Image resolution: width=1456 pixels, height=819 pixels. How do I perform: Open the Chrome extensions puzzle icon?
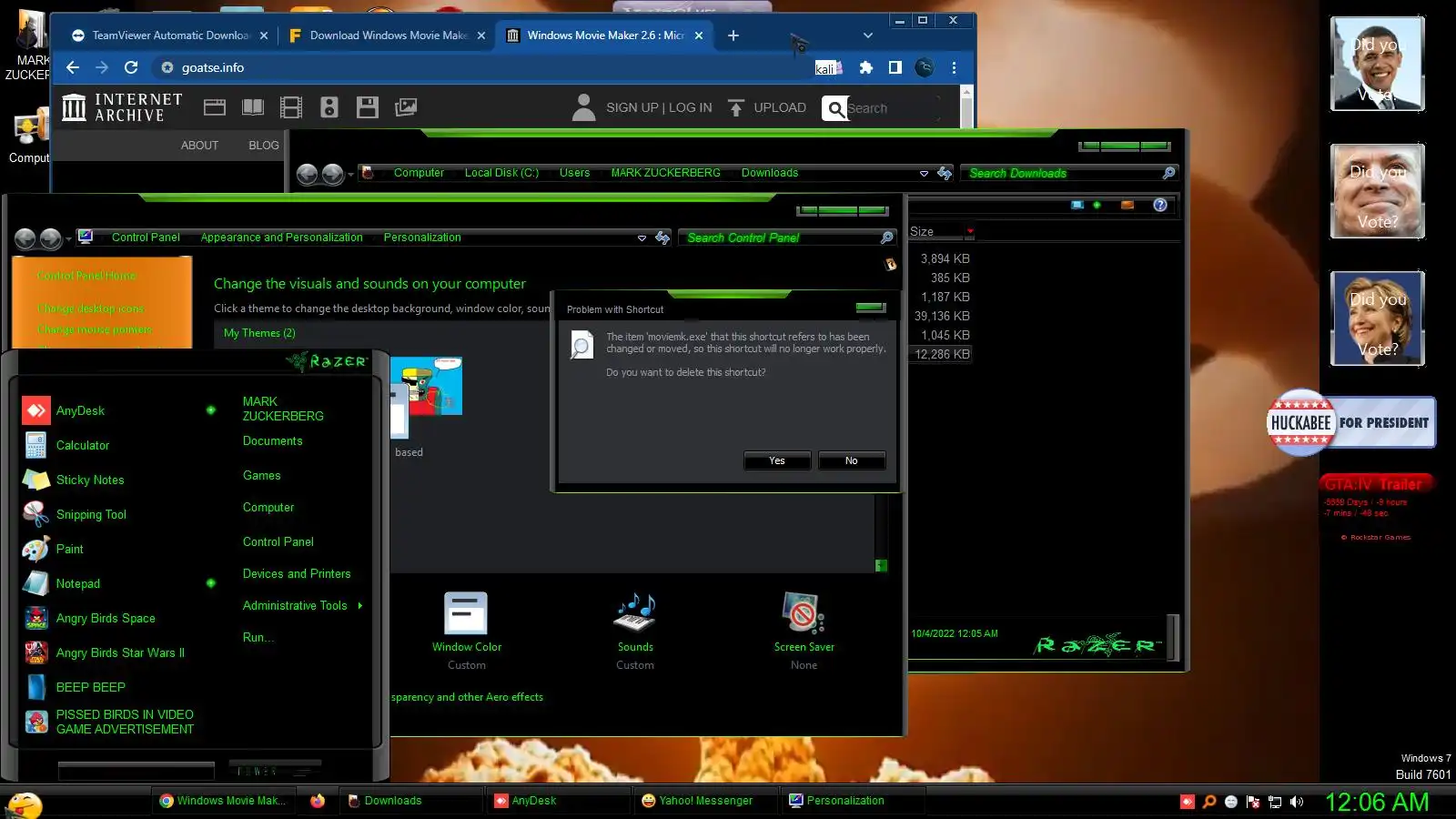click(866, 67)
